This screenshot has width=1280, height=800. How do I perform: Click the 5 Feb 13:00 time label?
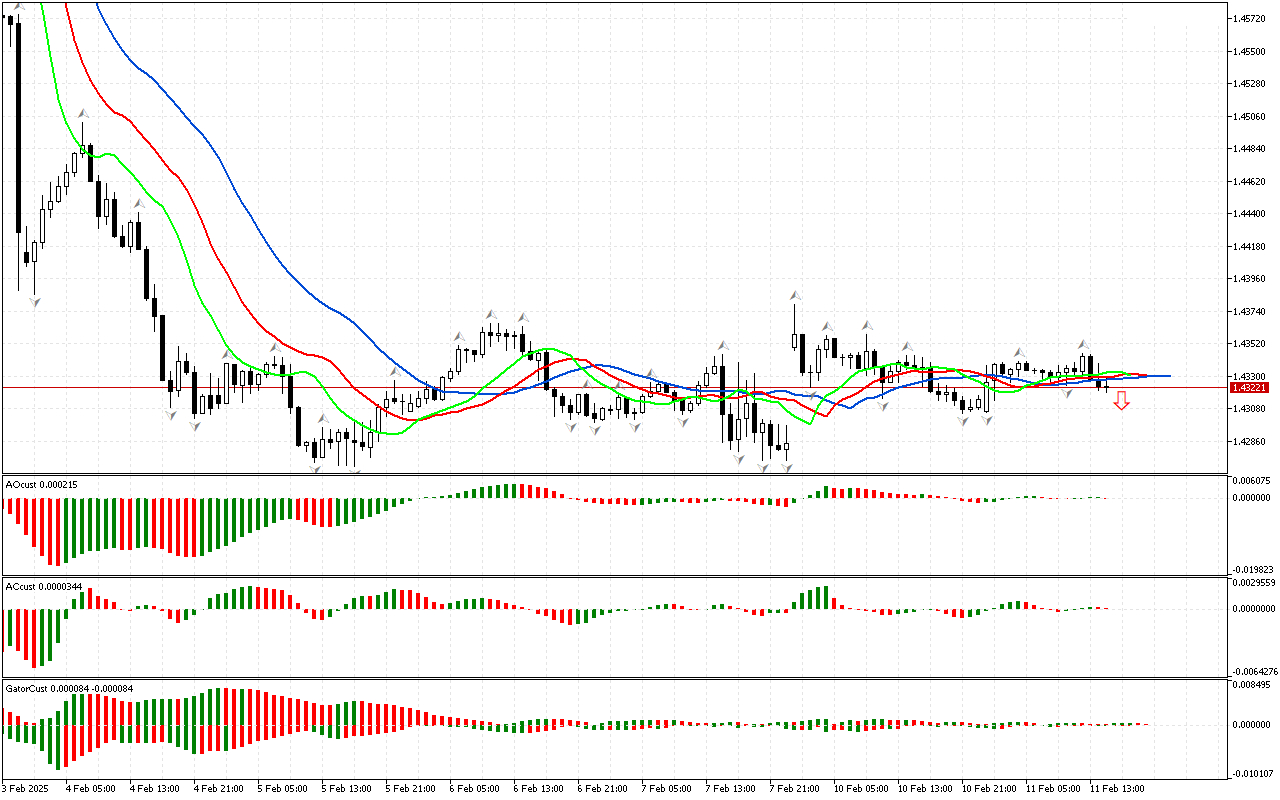pos(347,788)
